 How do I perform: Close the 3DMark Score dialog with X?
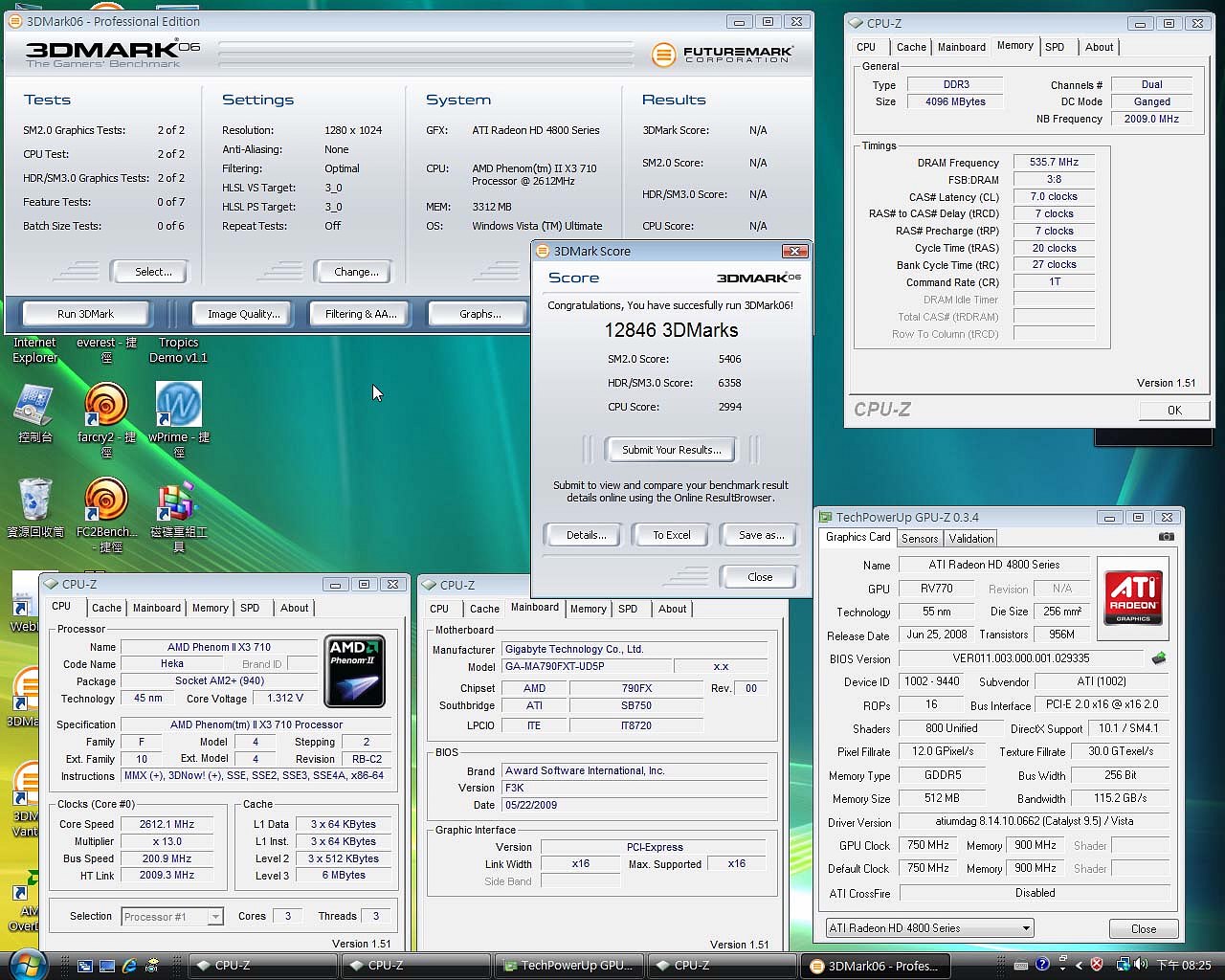point(794,251)
